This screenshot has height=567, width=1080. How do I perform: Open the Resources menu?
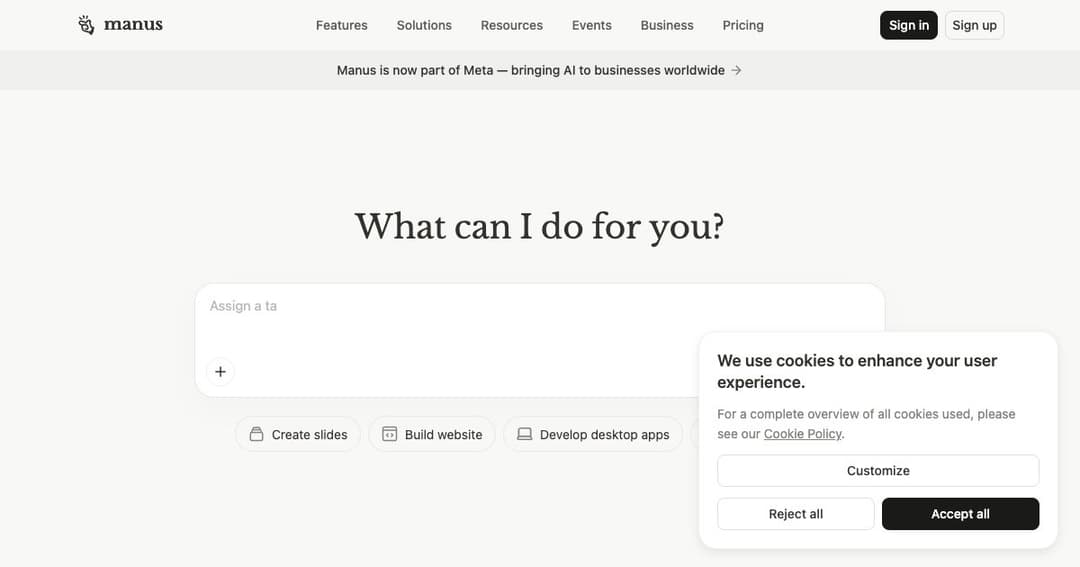pos(512,25)
